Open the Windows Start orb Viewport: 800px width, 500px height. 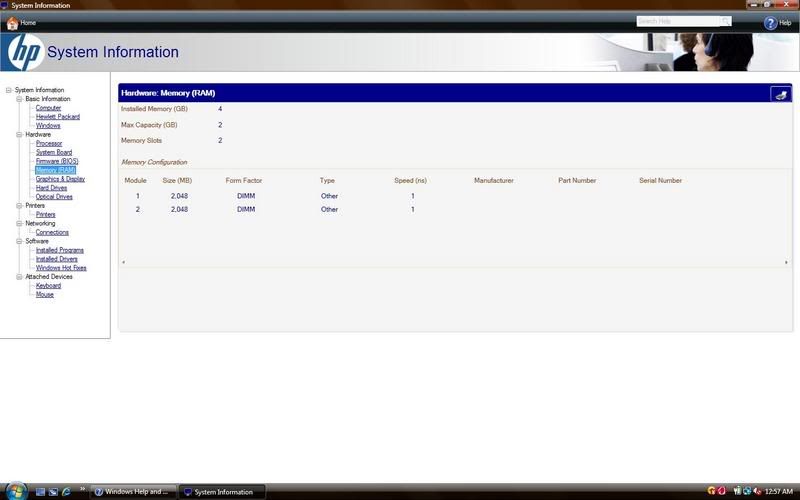[x=16, y=491]
